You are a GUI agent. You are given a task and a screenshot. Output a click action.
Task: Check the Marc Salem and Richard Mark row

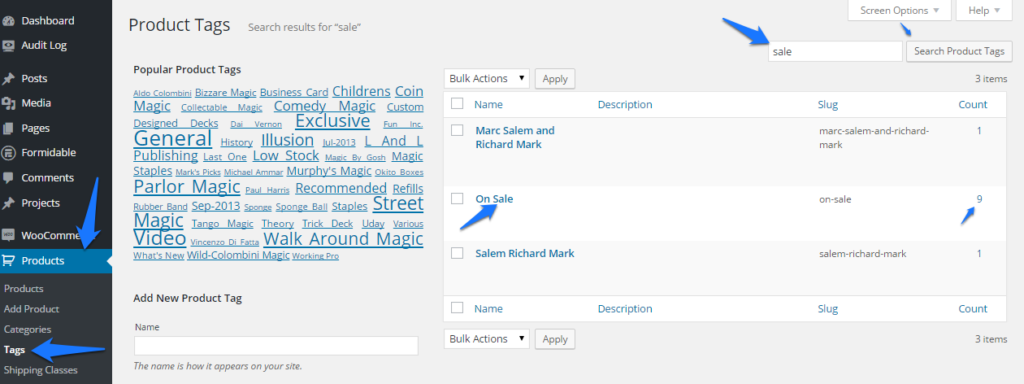click(457, 131)
